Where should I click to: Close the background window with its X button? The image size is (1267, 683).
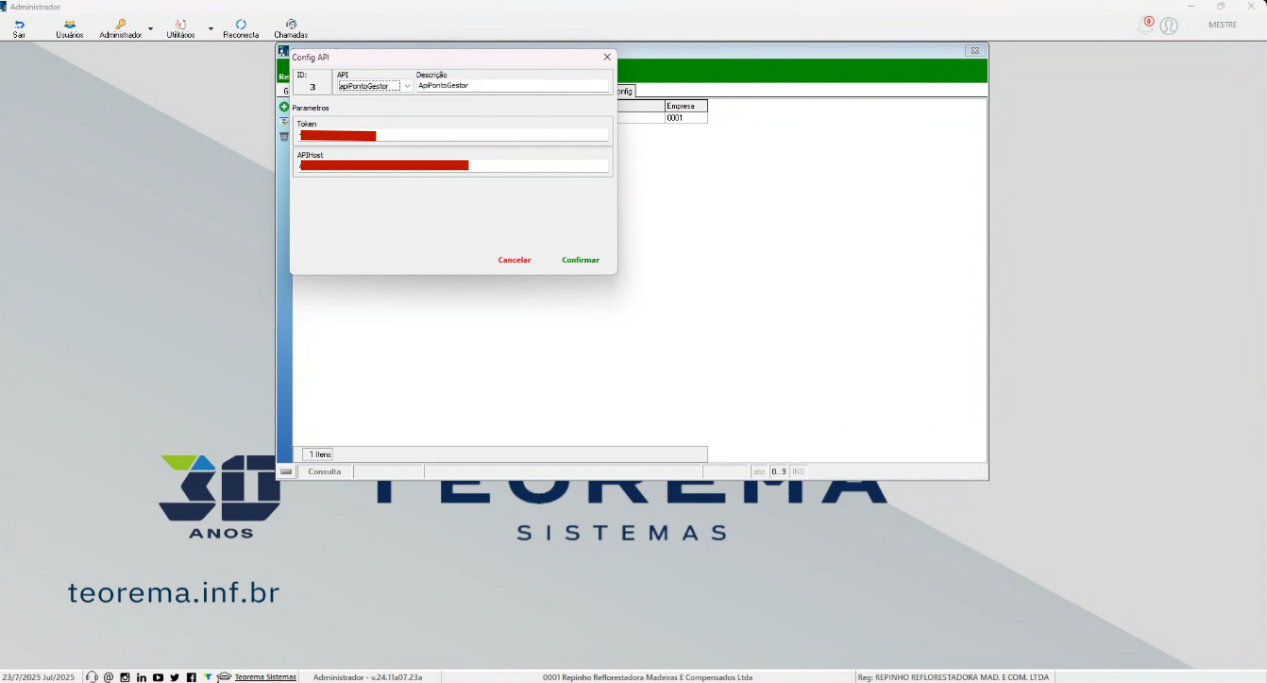[x=975, y=51]
